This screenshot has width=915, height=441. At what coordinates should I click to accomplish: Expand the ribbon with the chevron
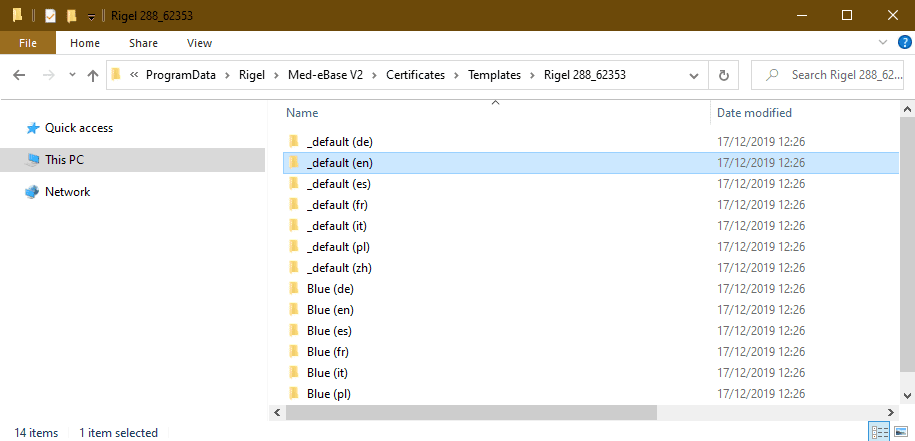pyautogui.click(x=882, y=43)
